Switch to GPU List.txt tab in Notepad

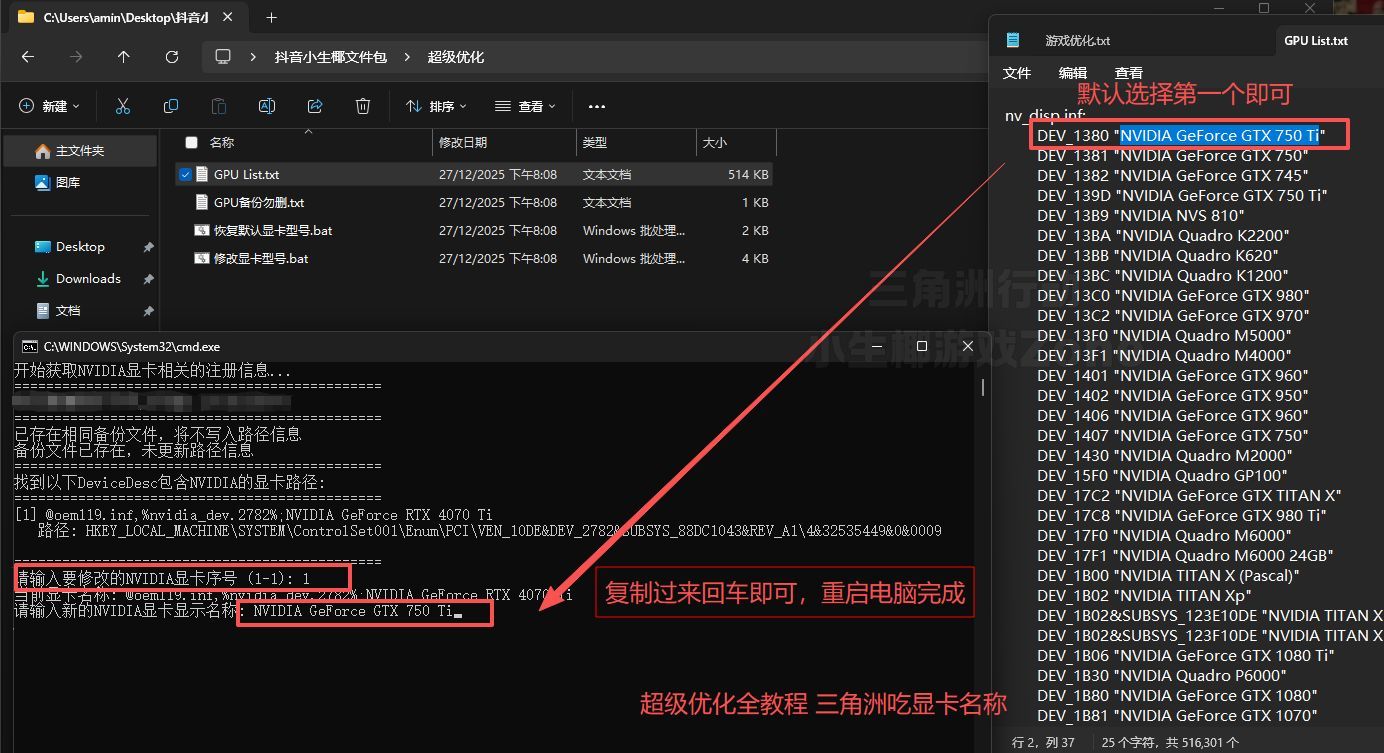coord(1316,40)
